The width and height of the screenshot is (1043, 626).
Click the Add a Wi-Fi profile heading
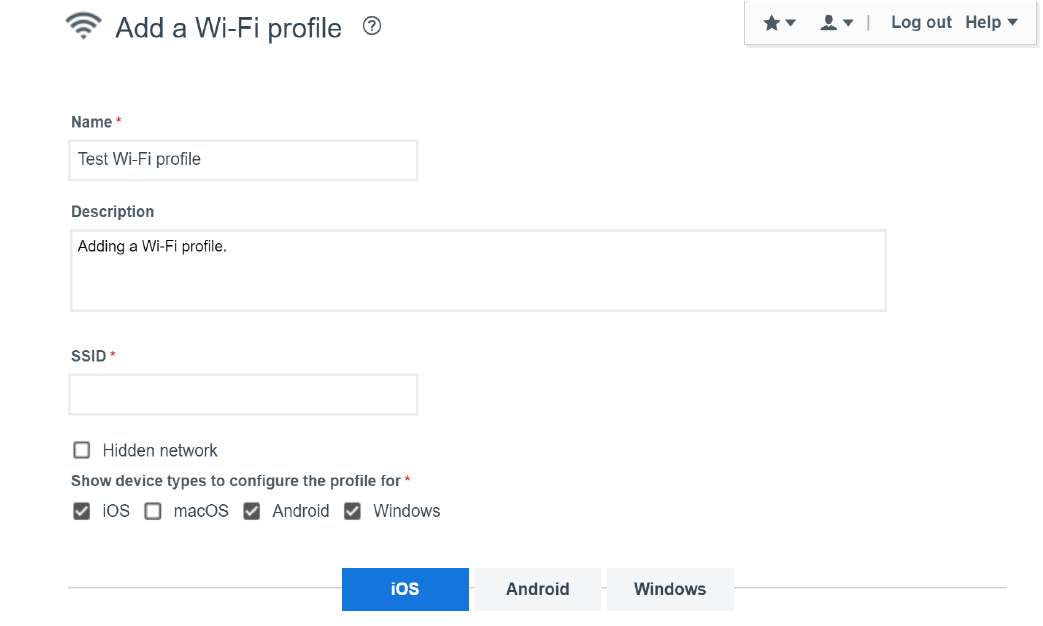pyautogui.click(x=228, y=28)
